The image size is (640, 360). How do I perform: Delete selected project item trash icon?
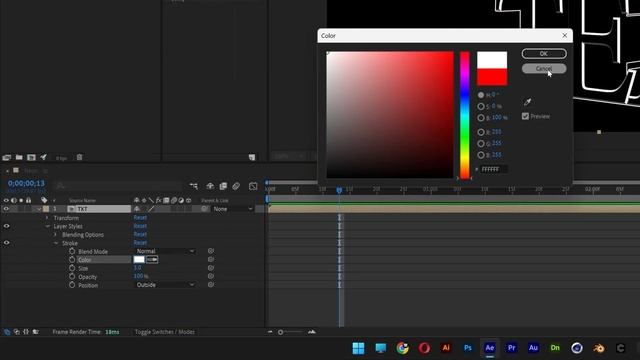[79, 158]
